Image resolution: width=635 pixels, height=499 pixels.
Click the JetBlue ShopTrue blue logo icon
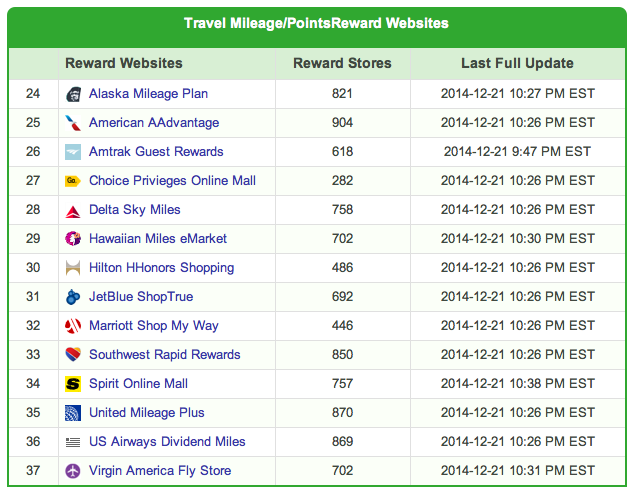point(73,297)
